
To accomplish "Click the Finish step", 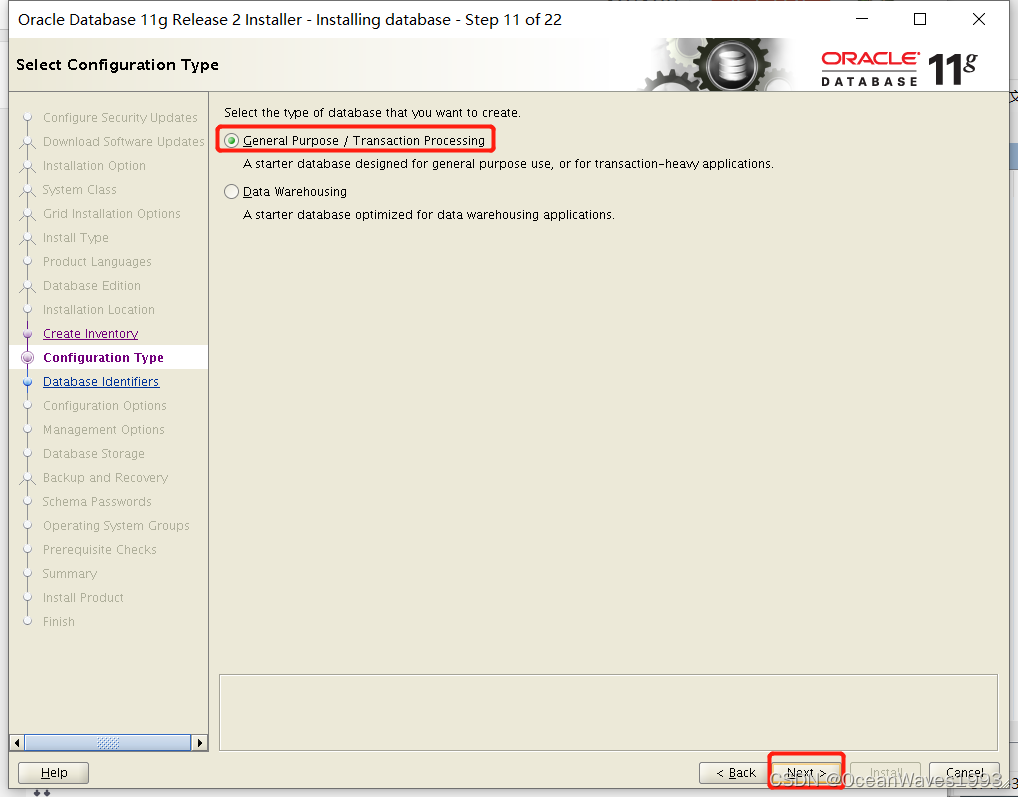I will [58, 622].
